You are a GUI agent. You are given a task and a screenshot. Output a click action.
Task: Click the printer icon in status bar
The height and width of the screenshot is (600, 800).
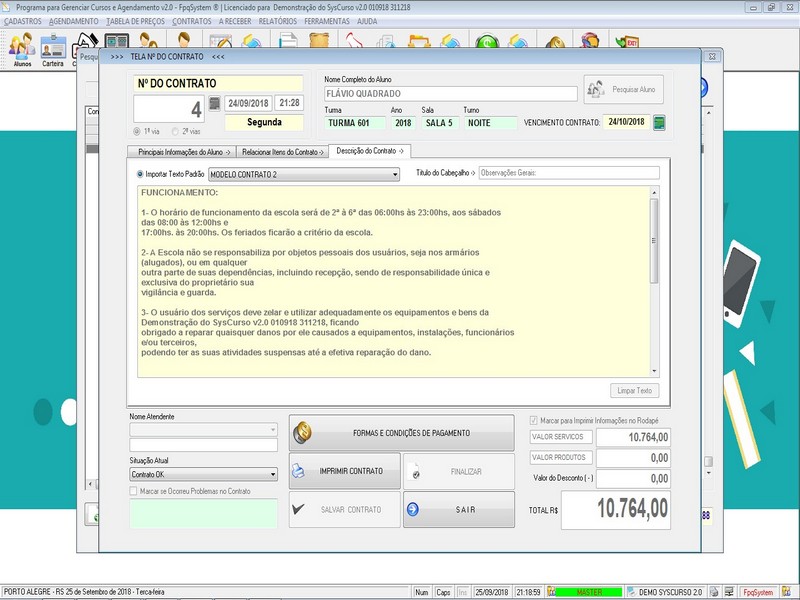(x=714, y=592)
